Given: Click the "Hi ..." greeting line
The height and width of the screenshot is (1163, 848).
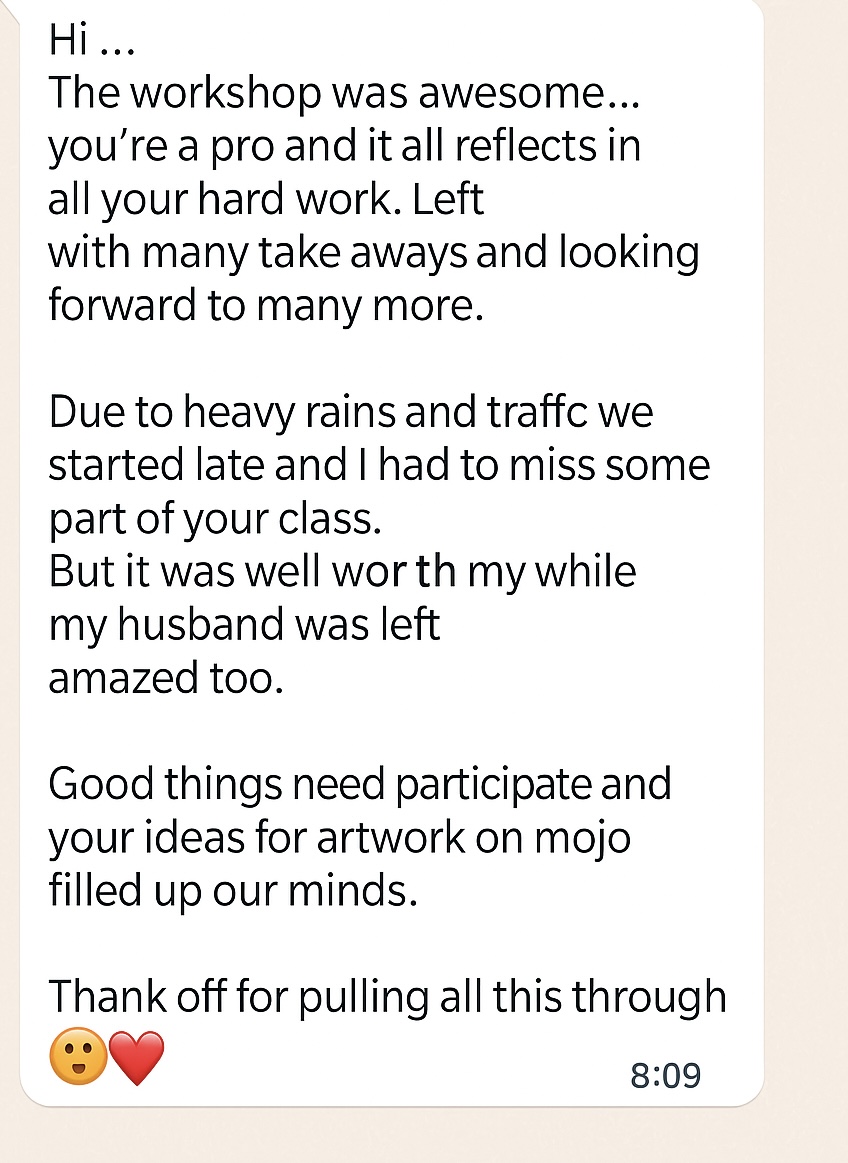Looking at the screenshot, I should [91, 40].
